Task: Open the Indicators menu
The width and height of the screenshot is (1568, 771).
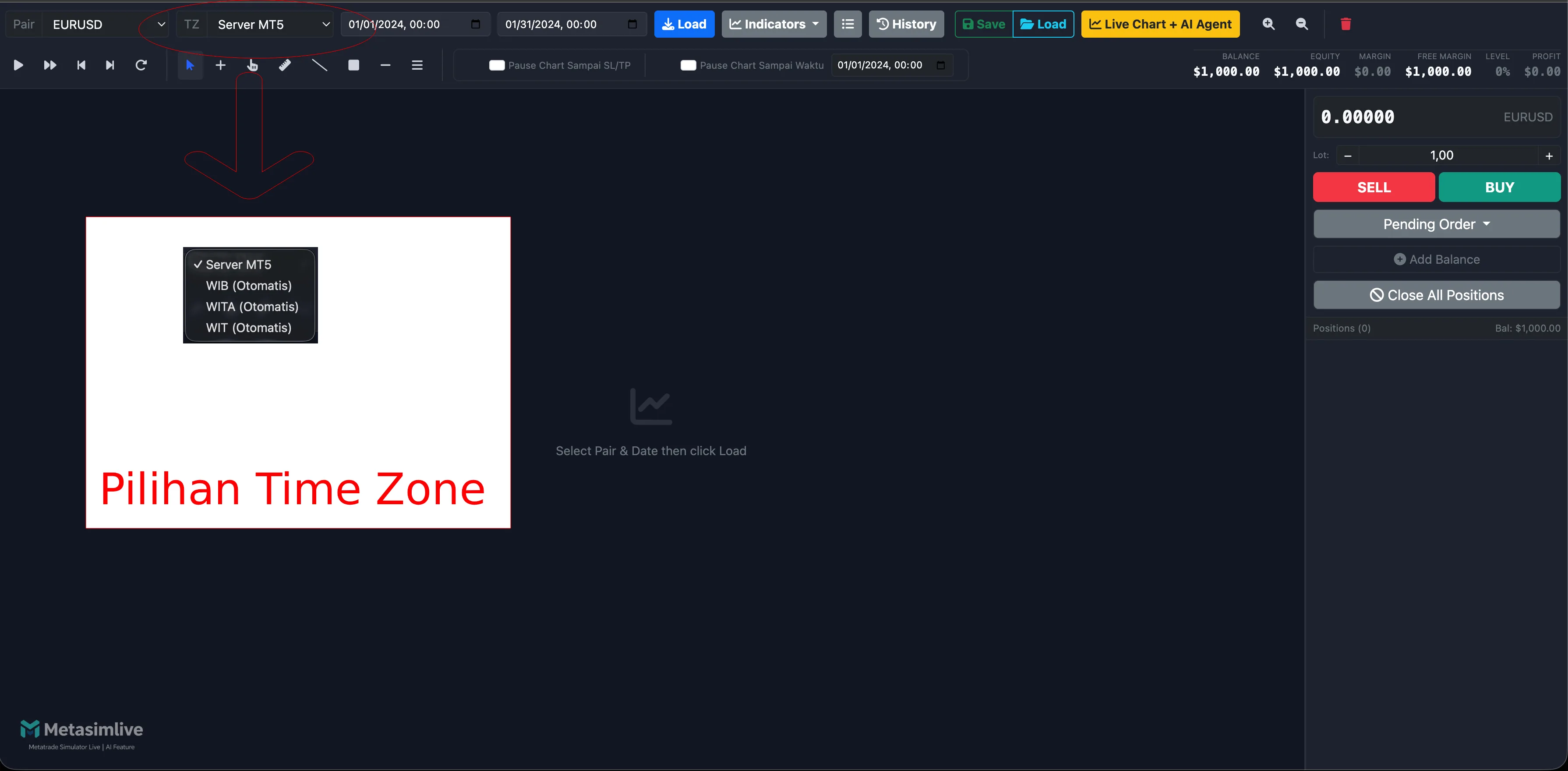Action: [x=773, y=25]
